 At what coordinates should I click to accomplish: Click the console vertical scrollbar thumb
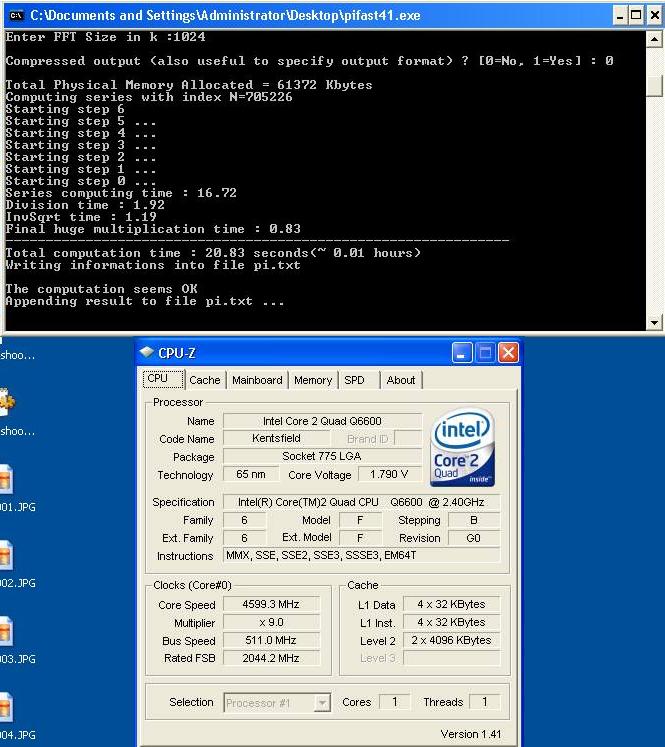[655, 84]
